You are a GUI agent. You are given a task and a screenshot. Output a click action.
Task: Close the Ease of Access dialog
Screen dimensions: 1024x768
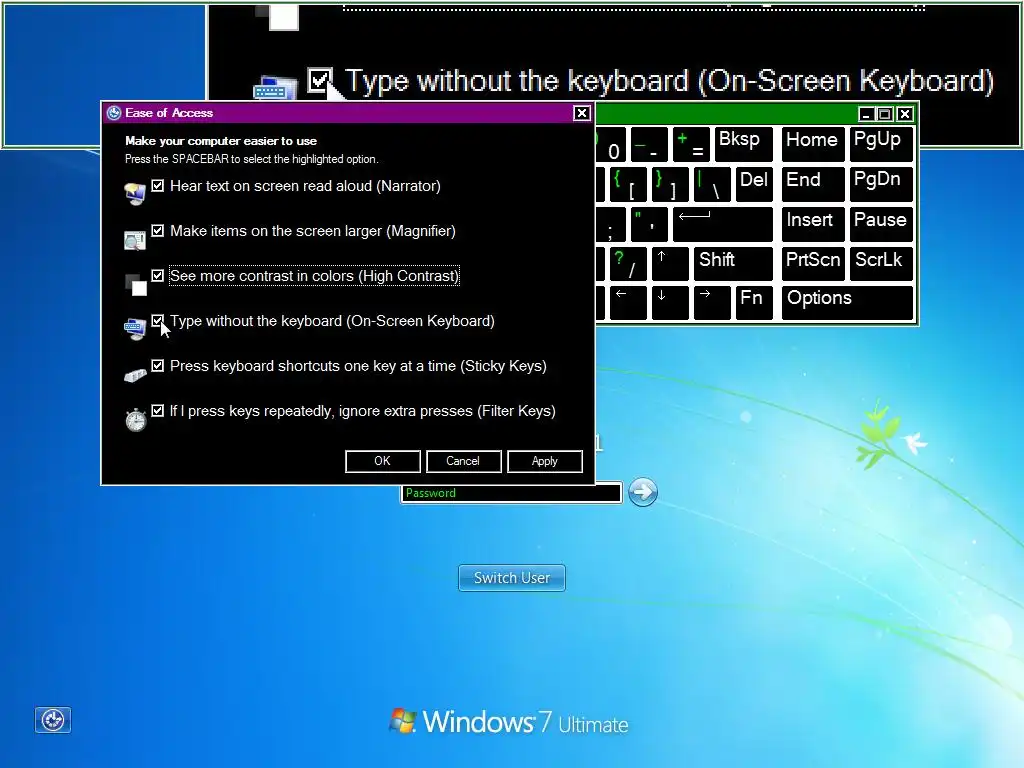coord(582,113)
